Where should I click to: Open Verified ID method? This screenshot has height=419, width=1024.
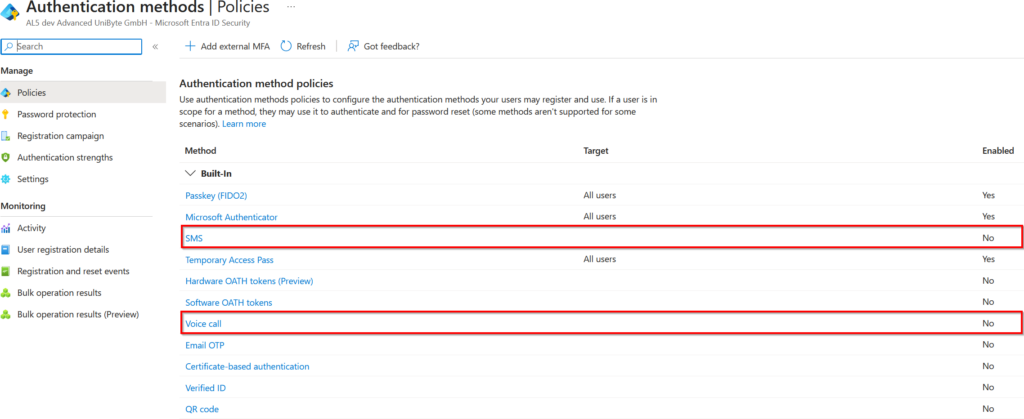206,388
